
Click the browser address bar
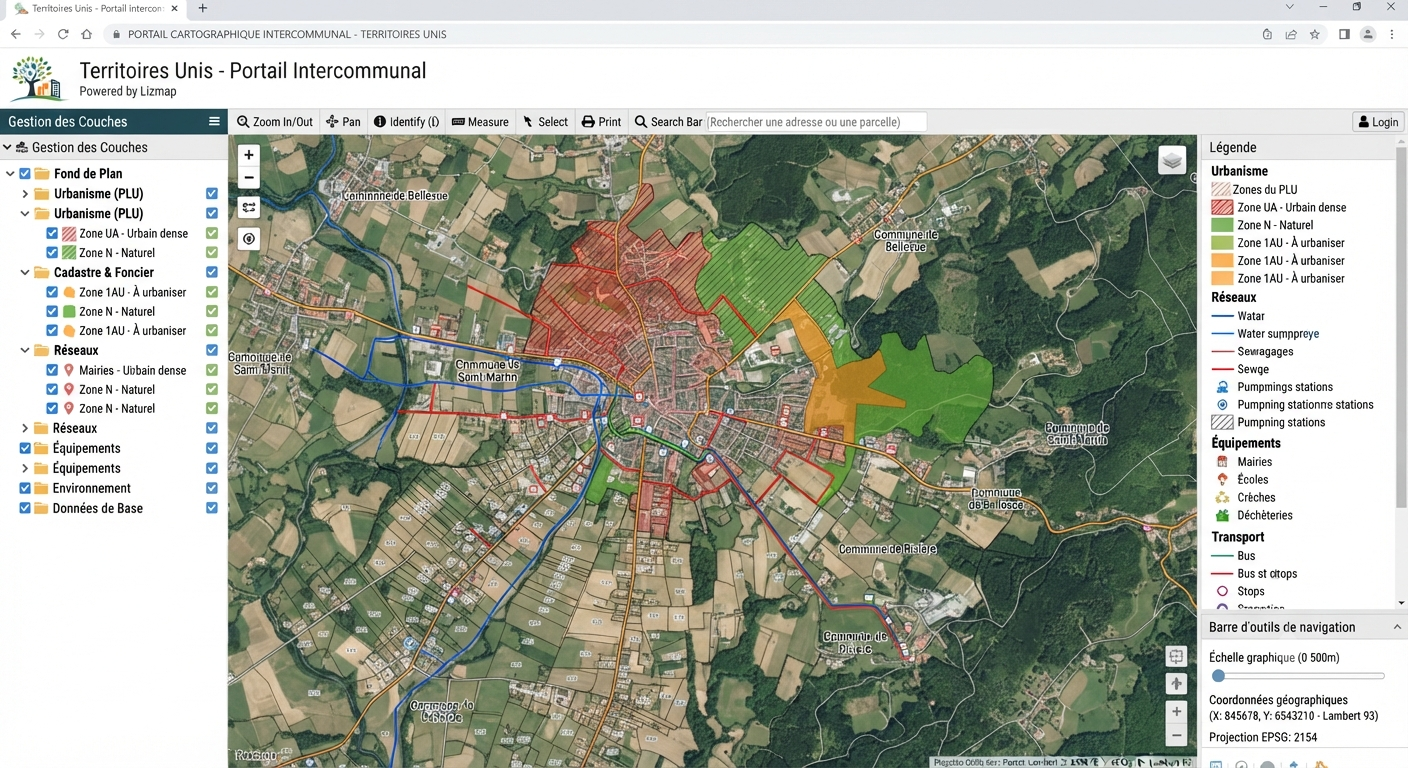(x=680, y=34)
